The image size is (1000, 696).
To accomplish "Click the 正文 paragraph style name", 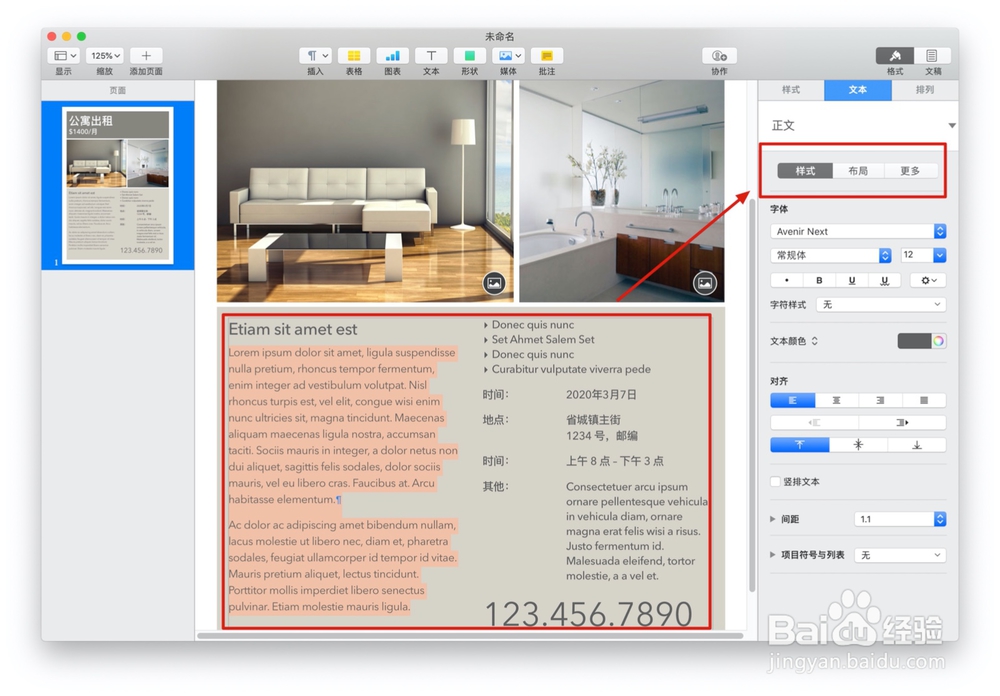I will tap(783, 126).
